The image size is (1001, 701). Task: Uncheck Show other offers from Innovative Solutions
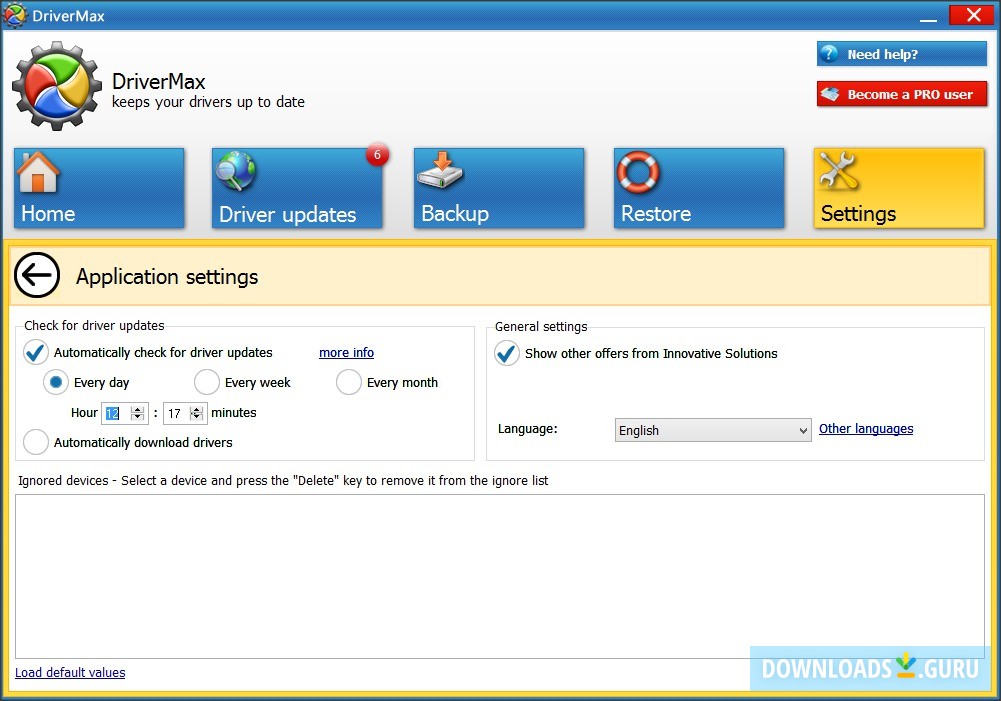tap(506, 353)
